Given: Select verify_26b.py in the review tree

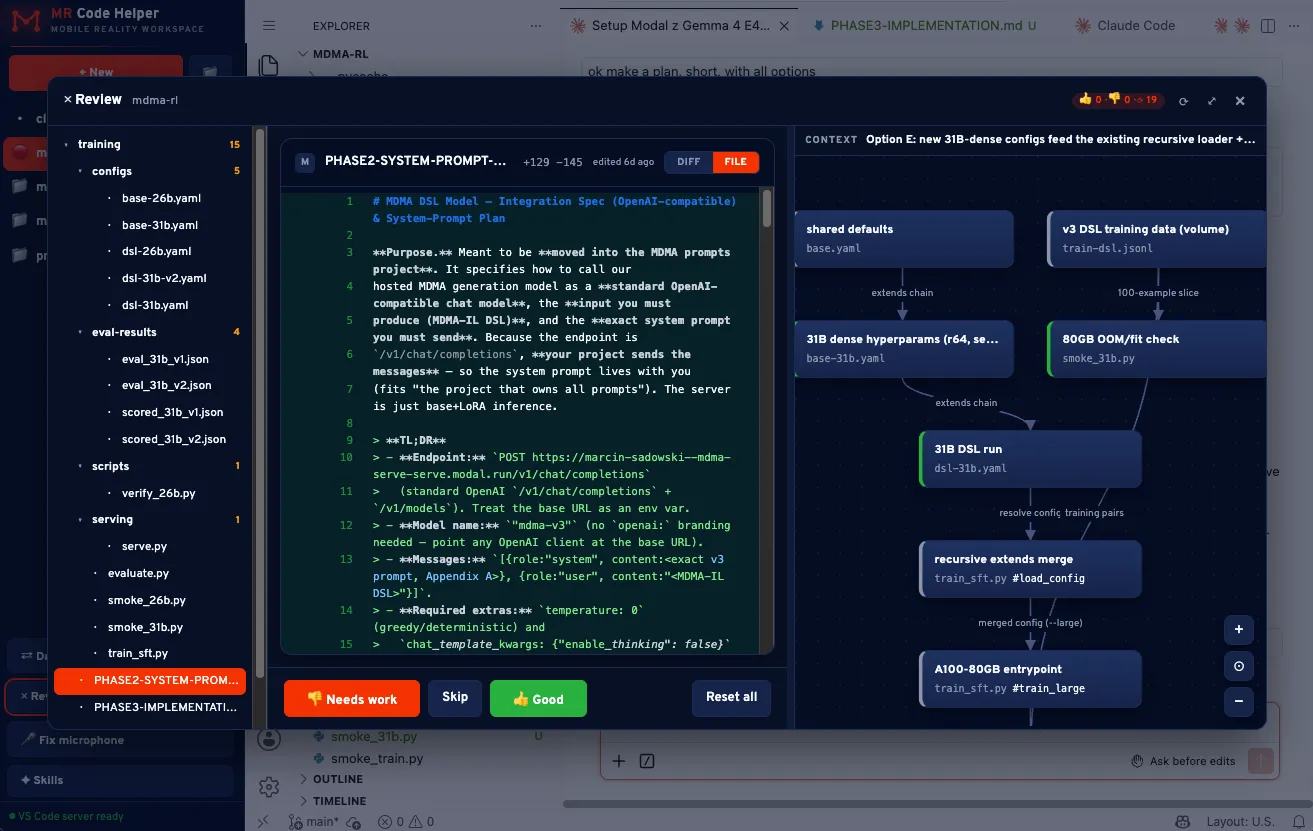Looking at the screenshot, I should tap(158, 493).
